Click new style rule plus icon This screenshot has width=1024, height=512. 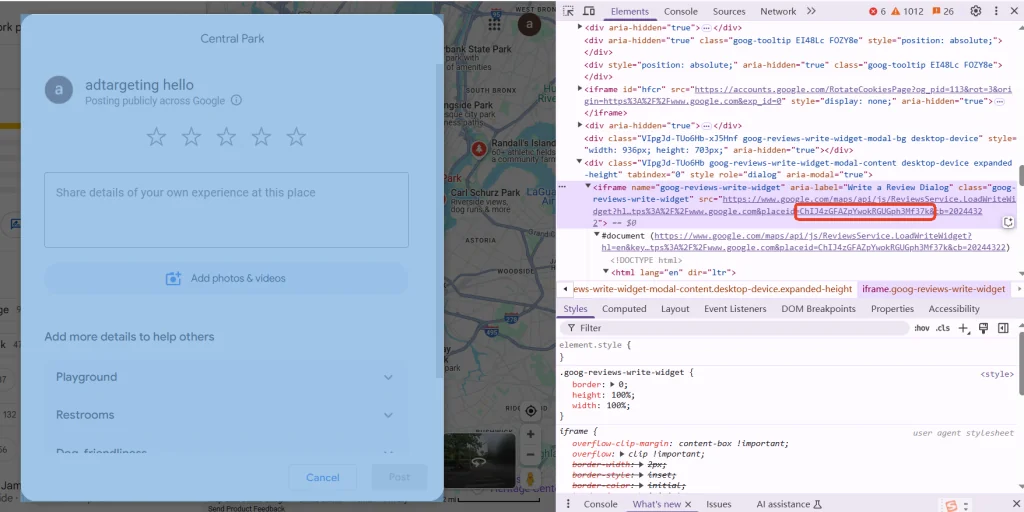(963, 328)
